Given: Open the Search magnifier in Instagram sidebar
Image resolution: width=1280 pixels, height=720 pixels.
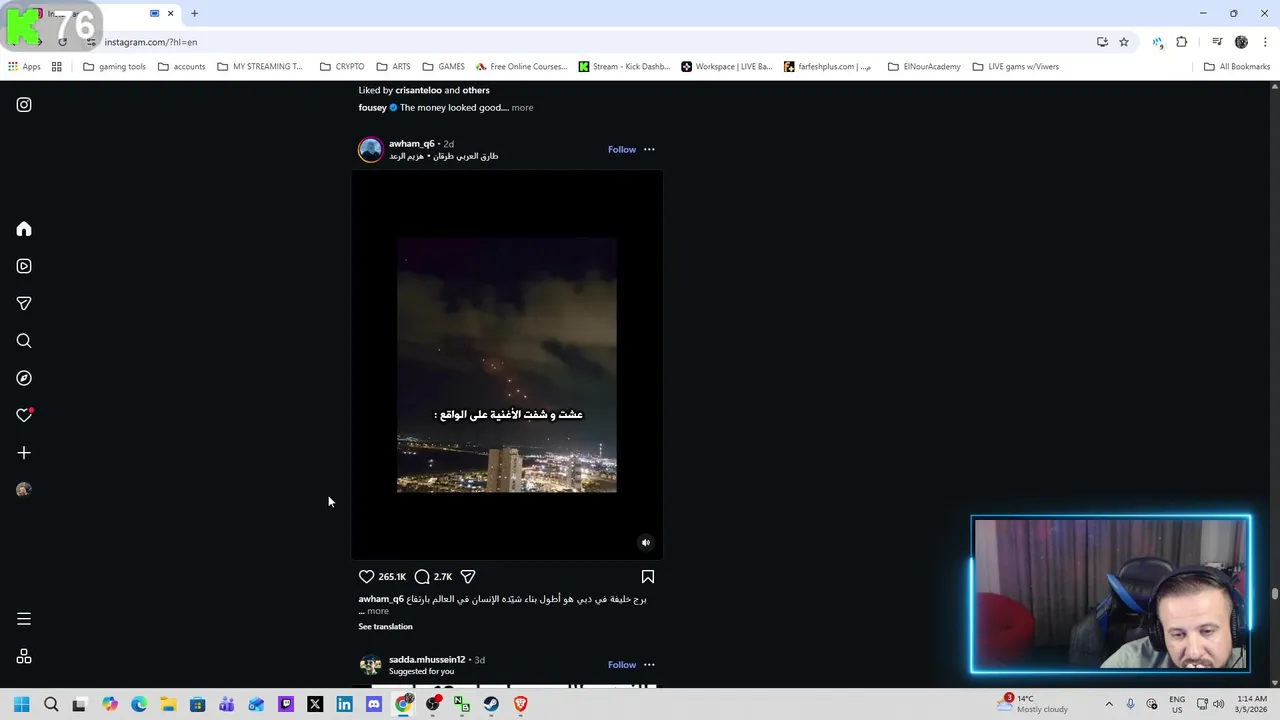Looking at the screenshot, I should pyautogui.click(x=24, y=341).
